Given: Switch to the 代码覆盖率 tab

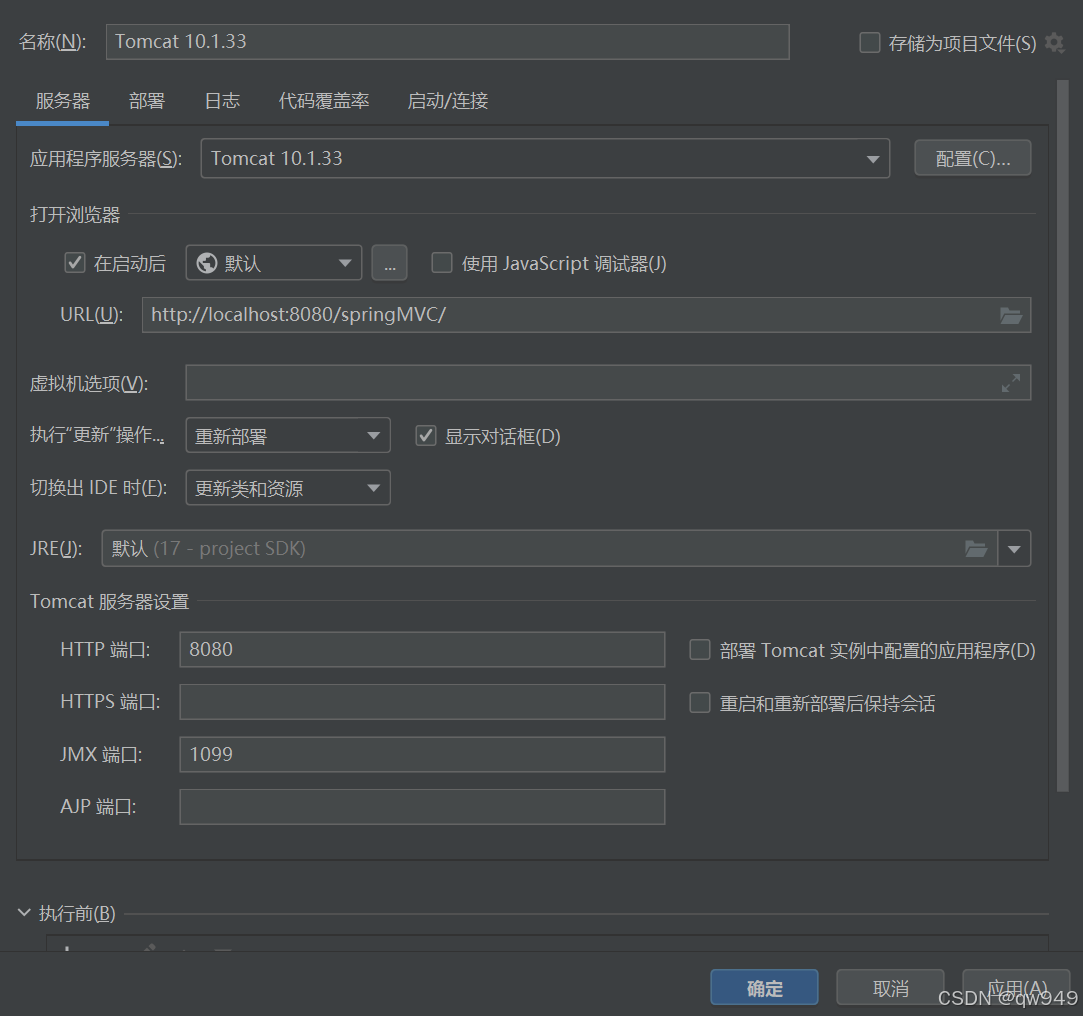Looking at the screenshot, I should pyautogui.click(x=323, y=101).
